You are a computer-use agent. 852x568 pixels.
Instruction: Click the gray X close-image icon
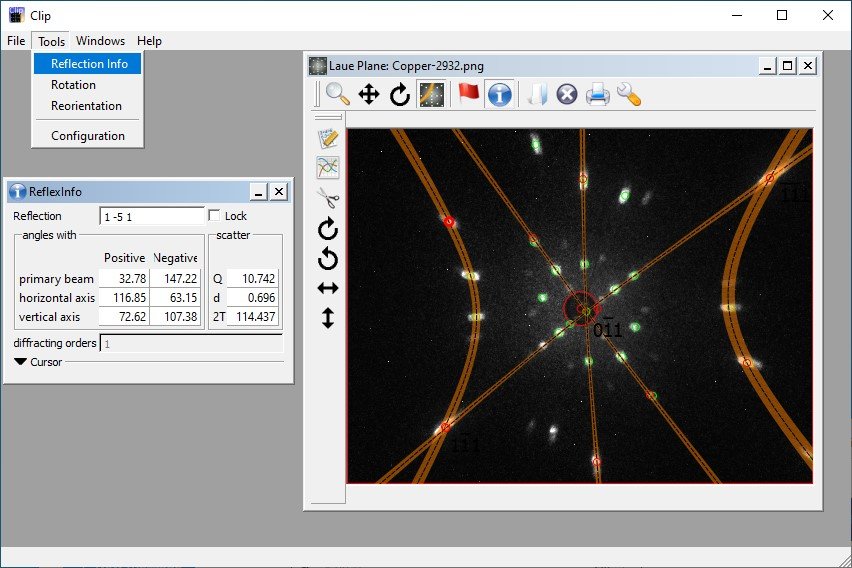(x=567, y=95)
